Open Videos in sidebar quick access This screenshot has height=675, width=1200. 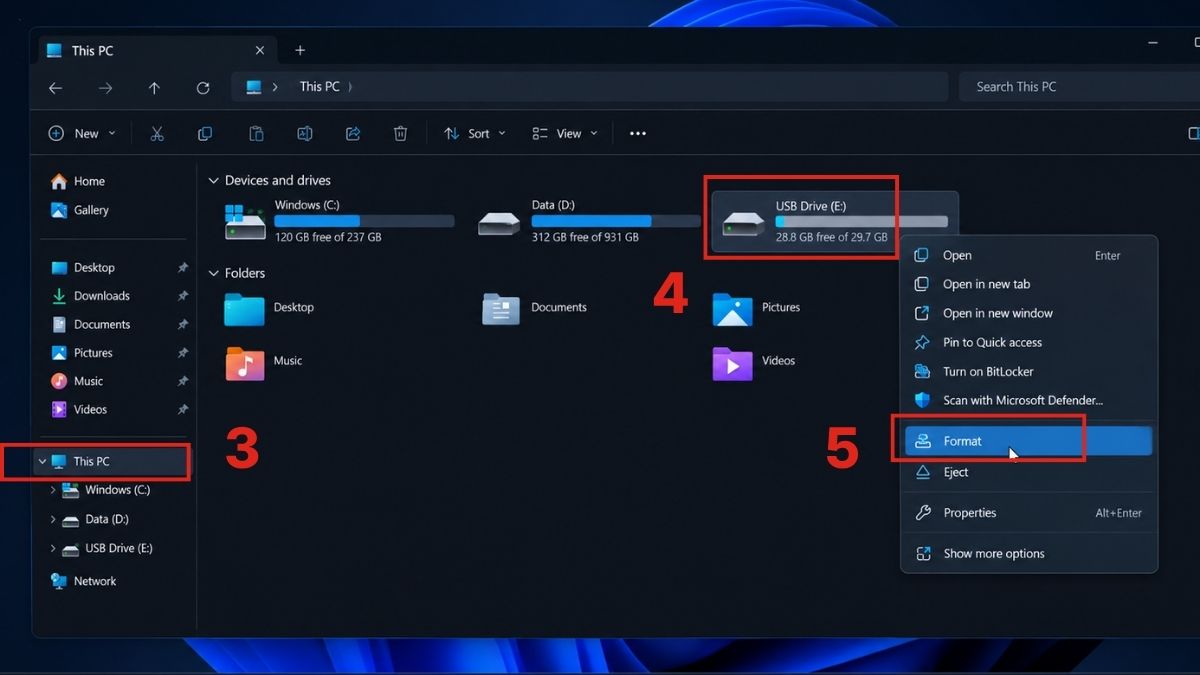tap(79, 409)
